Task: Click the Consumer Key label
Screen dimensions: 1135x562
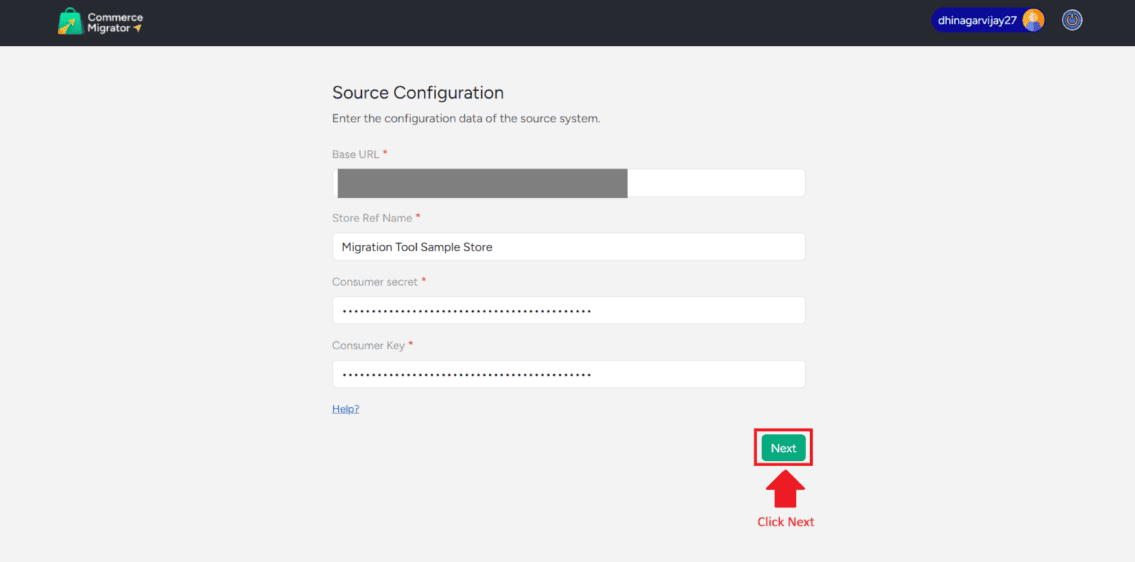Action: [368, 346]
